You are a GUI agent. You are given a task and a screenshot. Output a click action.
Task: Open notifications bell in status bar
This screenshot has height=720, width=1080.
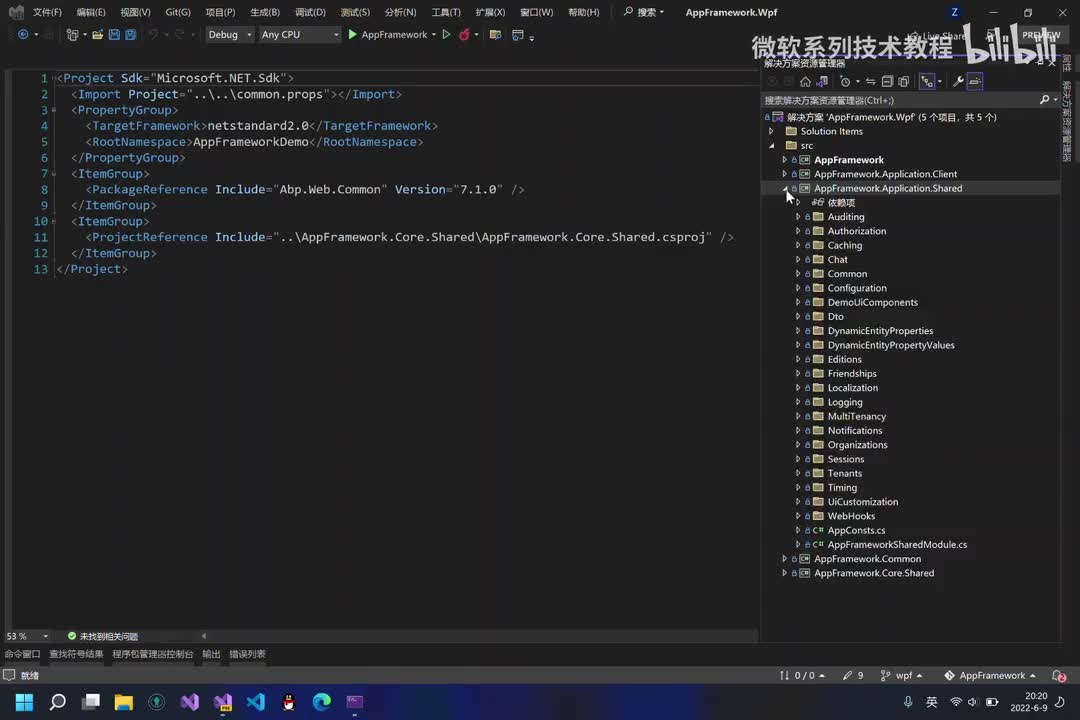coord(1059,675)
